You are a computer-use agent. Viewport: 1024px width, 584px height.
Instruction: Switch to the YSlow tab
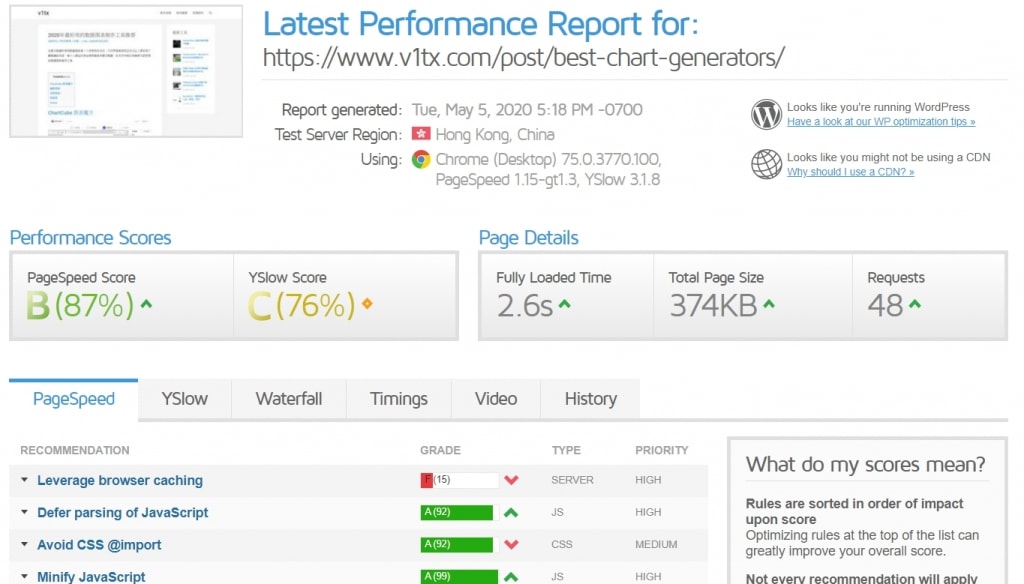click(x=185, y=399)
